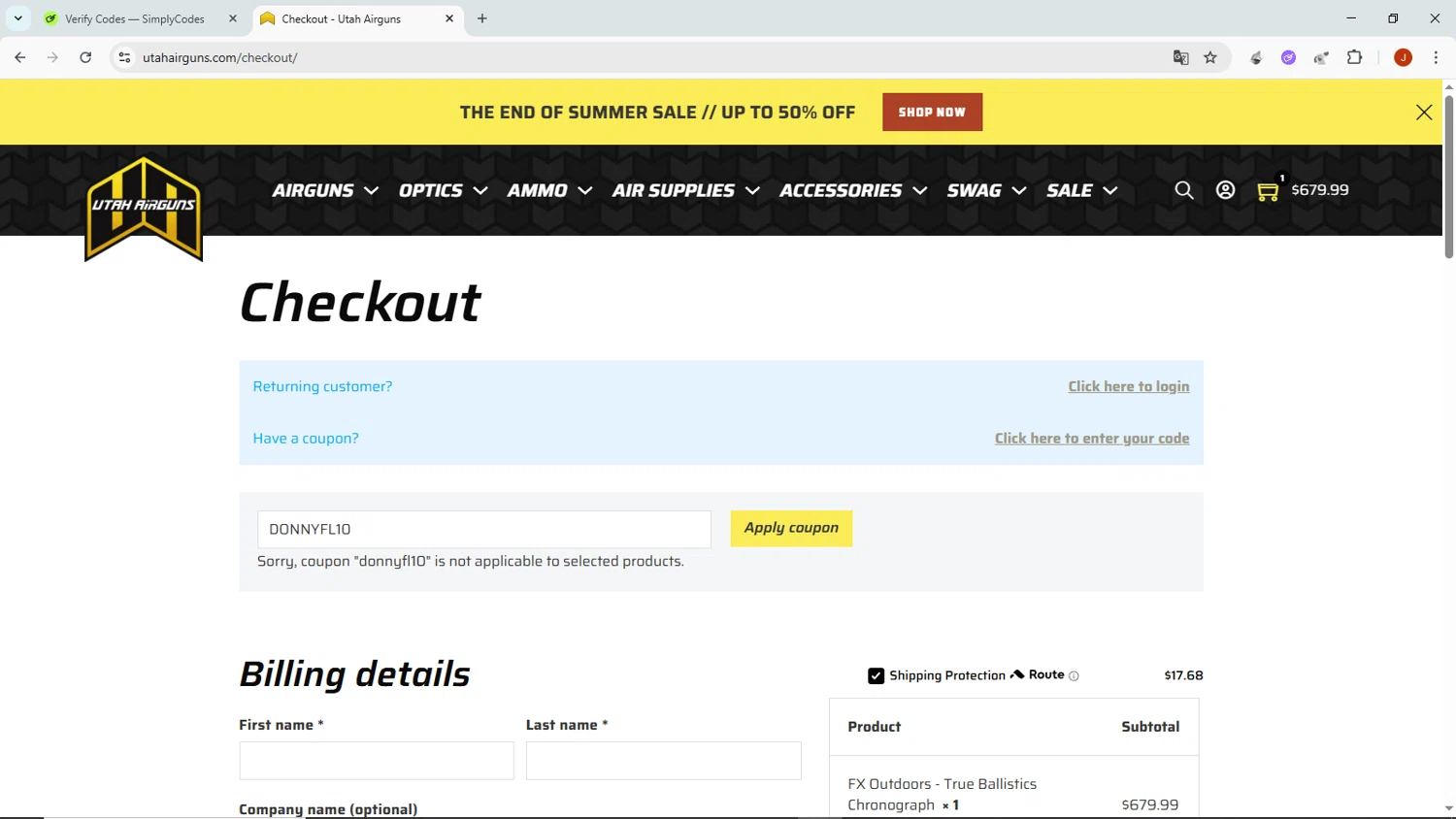Click the extension icon left of the puzzle icon
1456x819 pixels.
pos(1321,57)
